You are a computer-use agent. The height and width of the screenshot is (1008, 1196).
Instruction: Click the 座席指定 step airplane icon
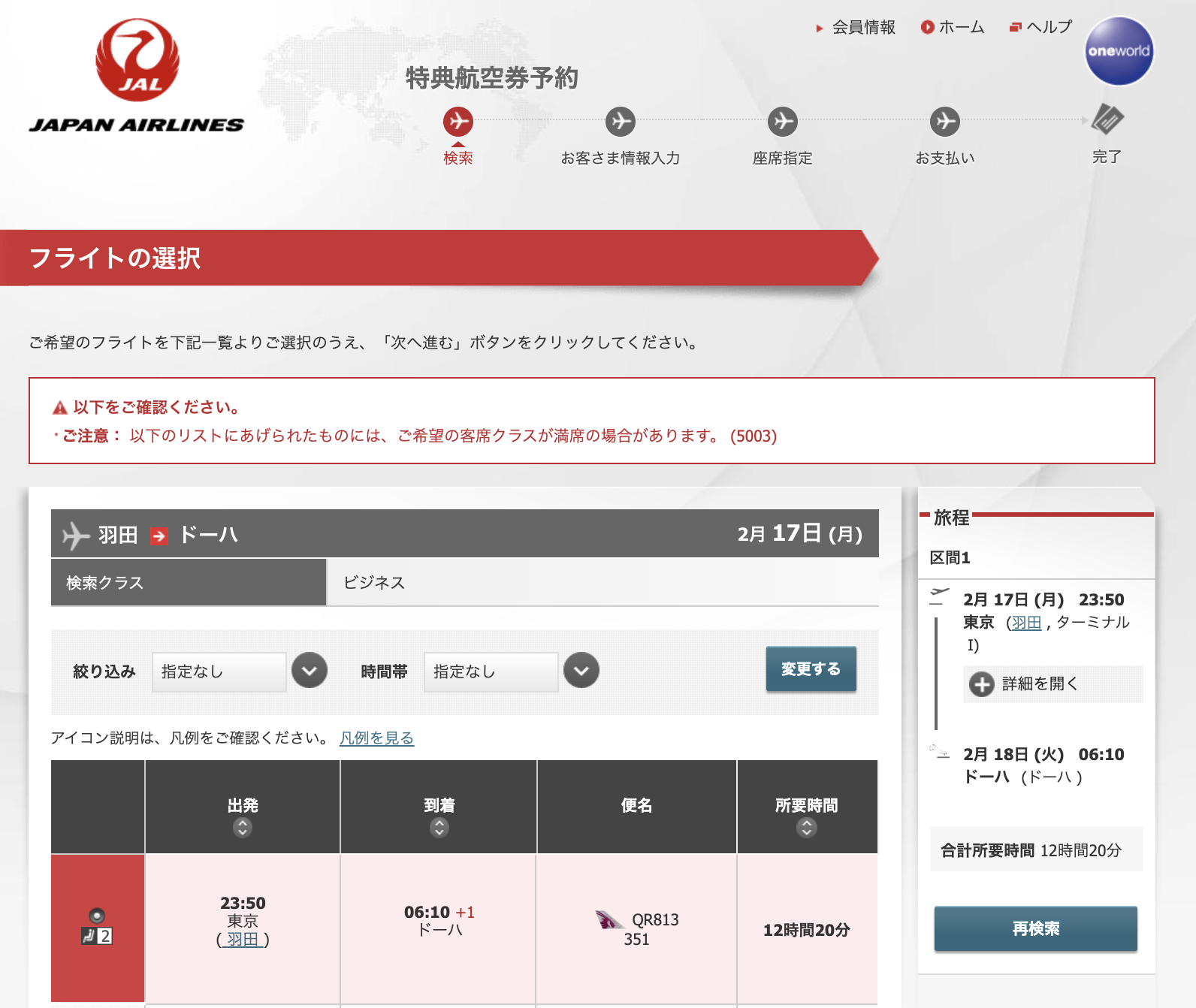tap(783, 121)
